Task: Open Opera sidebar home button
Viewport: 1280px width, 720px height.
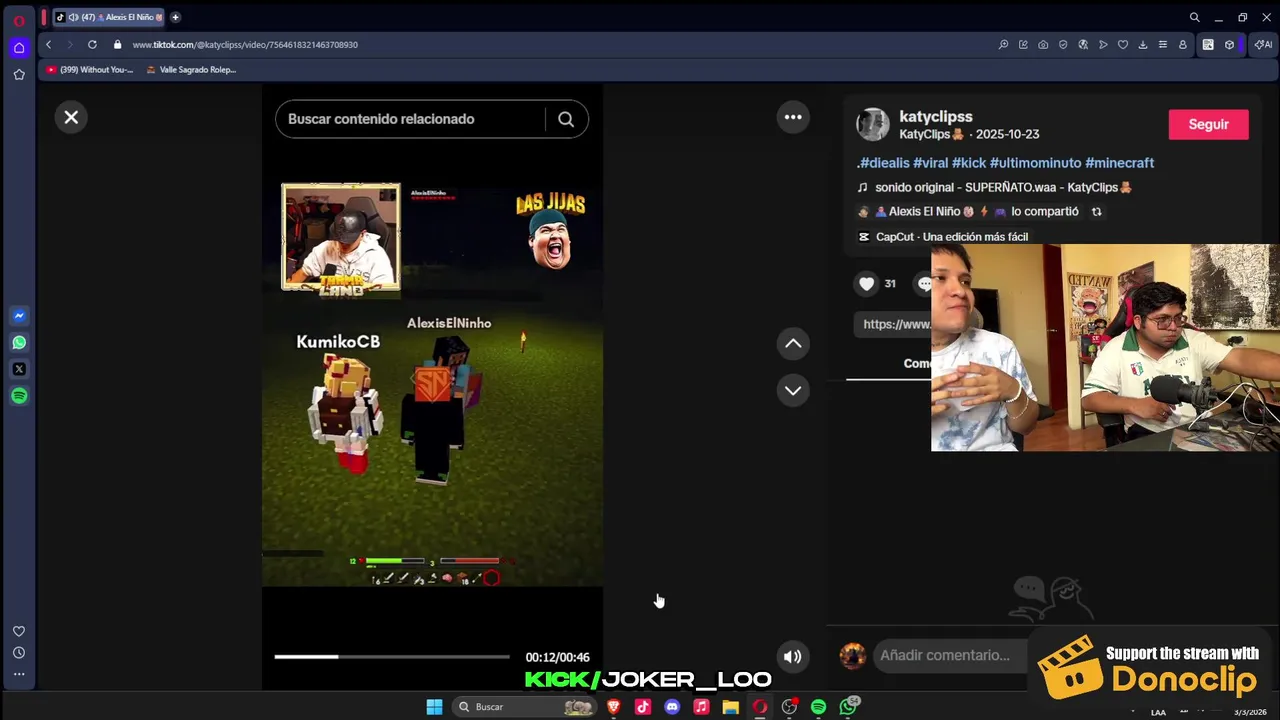Action: (18, 47)
